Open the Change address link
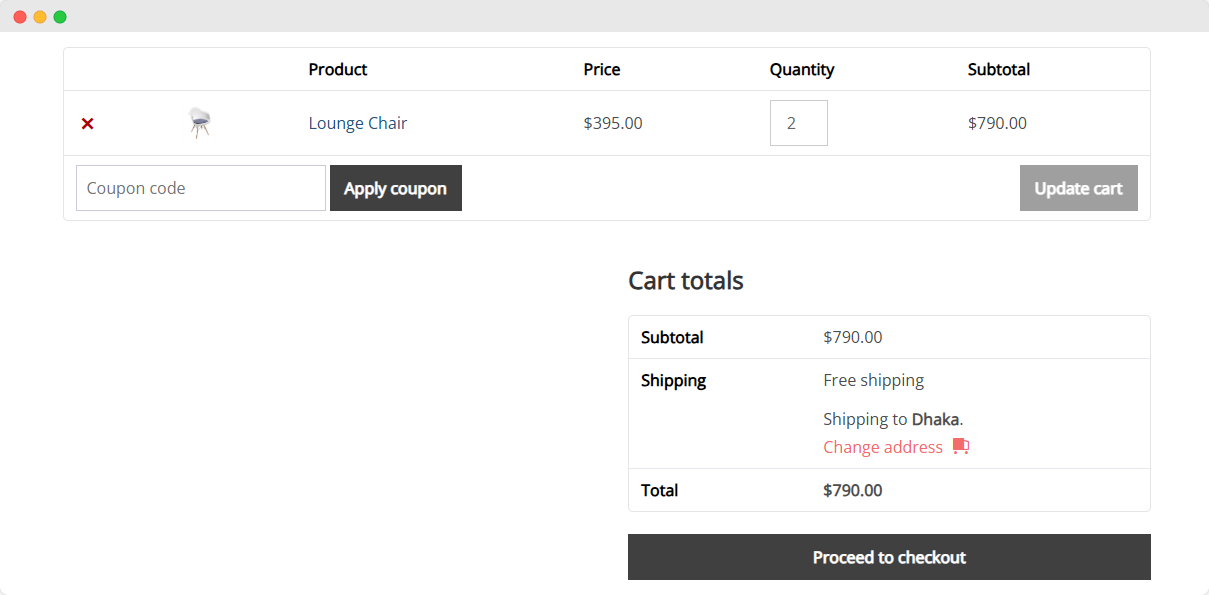Screen dimensions: 1209x595 (883, 447)
